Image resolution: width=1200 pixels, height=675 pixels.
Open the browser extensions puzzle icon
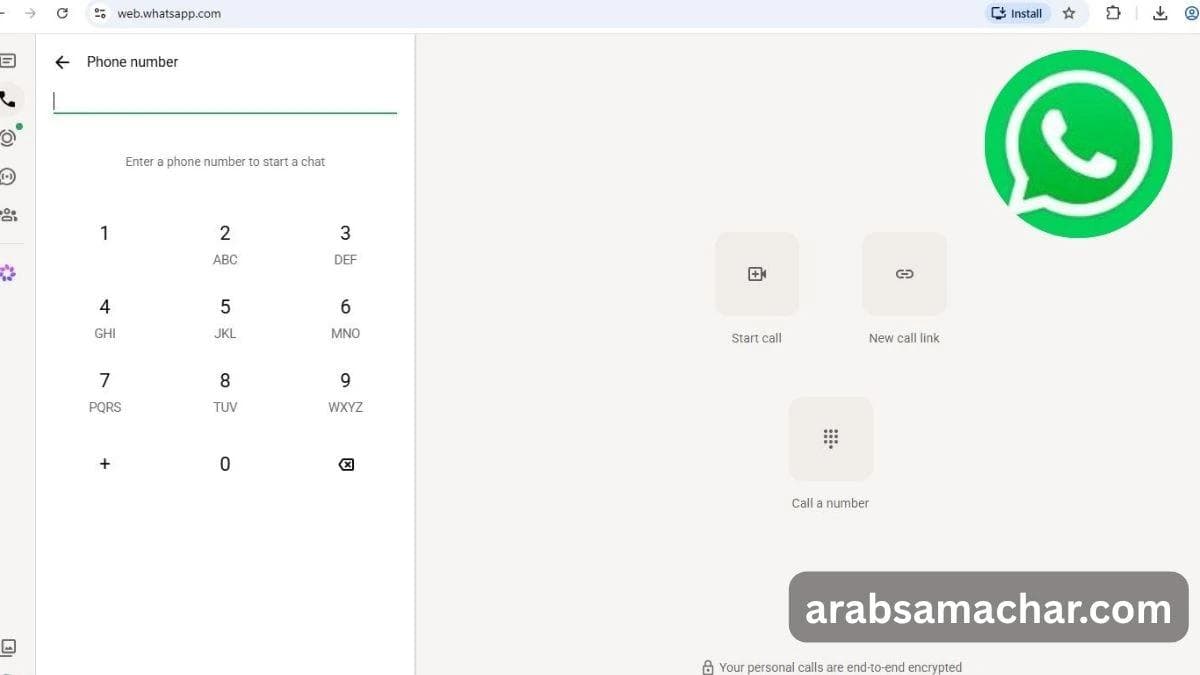[x=1113, y=13]
